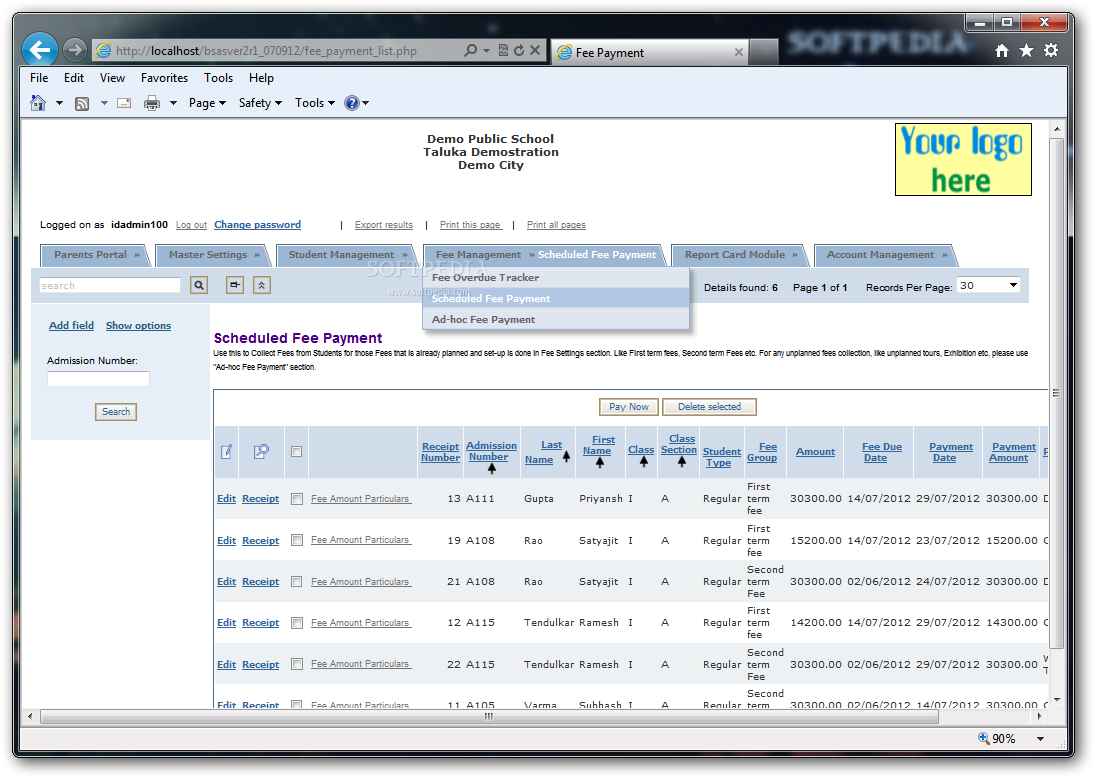Click the Print icon in command bar
Viewport: 1095px width, 778px height.
pos(152,103)
